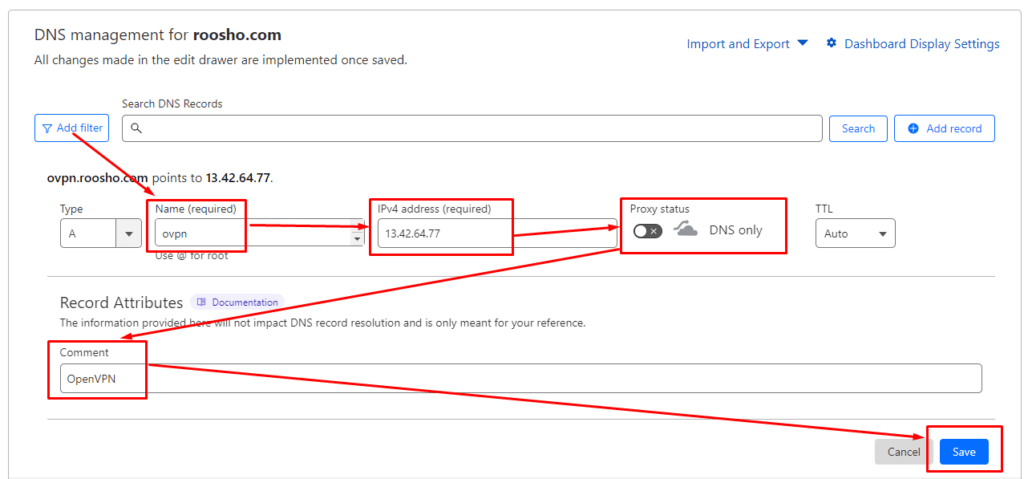The width and height of the screenshot is (1024, 479).
Task: Click the Comment field containing OpenVPN
Action: pos(520,378)
